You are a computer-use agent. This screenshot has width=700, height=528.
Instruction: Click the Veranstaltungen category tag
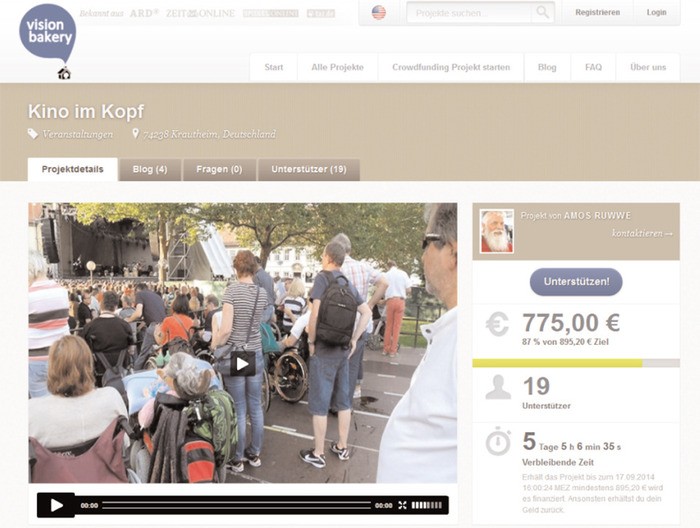coord(78,134)
